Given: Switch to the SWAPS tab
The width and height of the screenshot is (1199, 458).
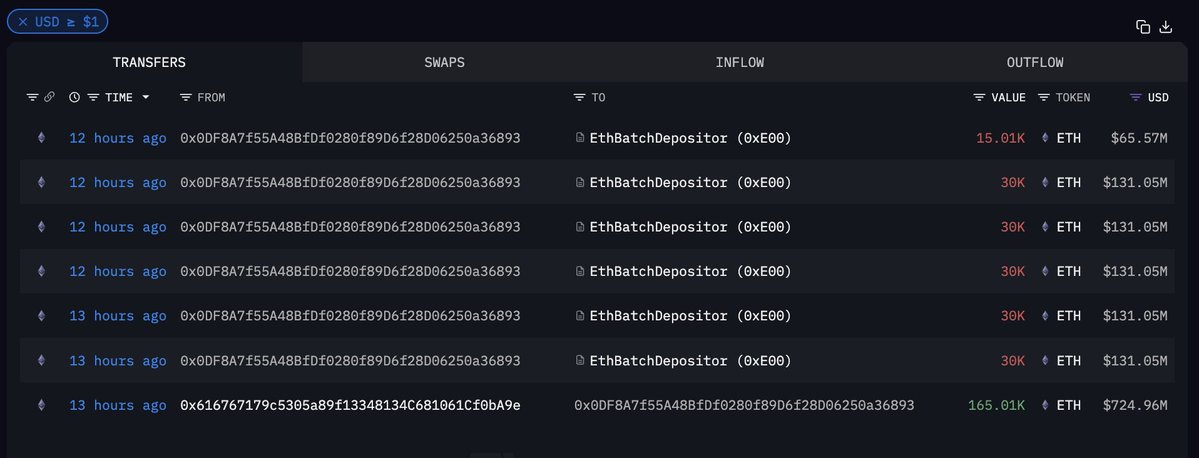Looking at the screenshot, I should click(x=444, y=63).
